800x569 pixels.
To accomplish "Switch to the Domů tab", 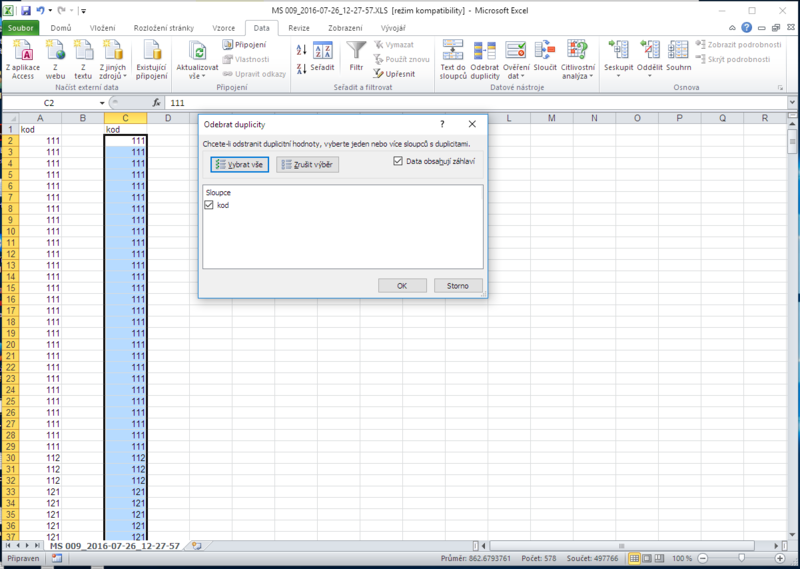I will pos(61,28).
